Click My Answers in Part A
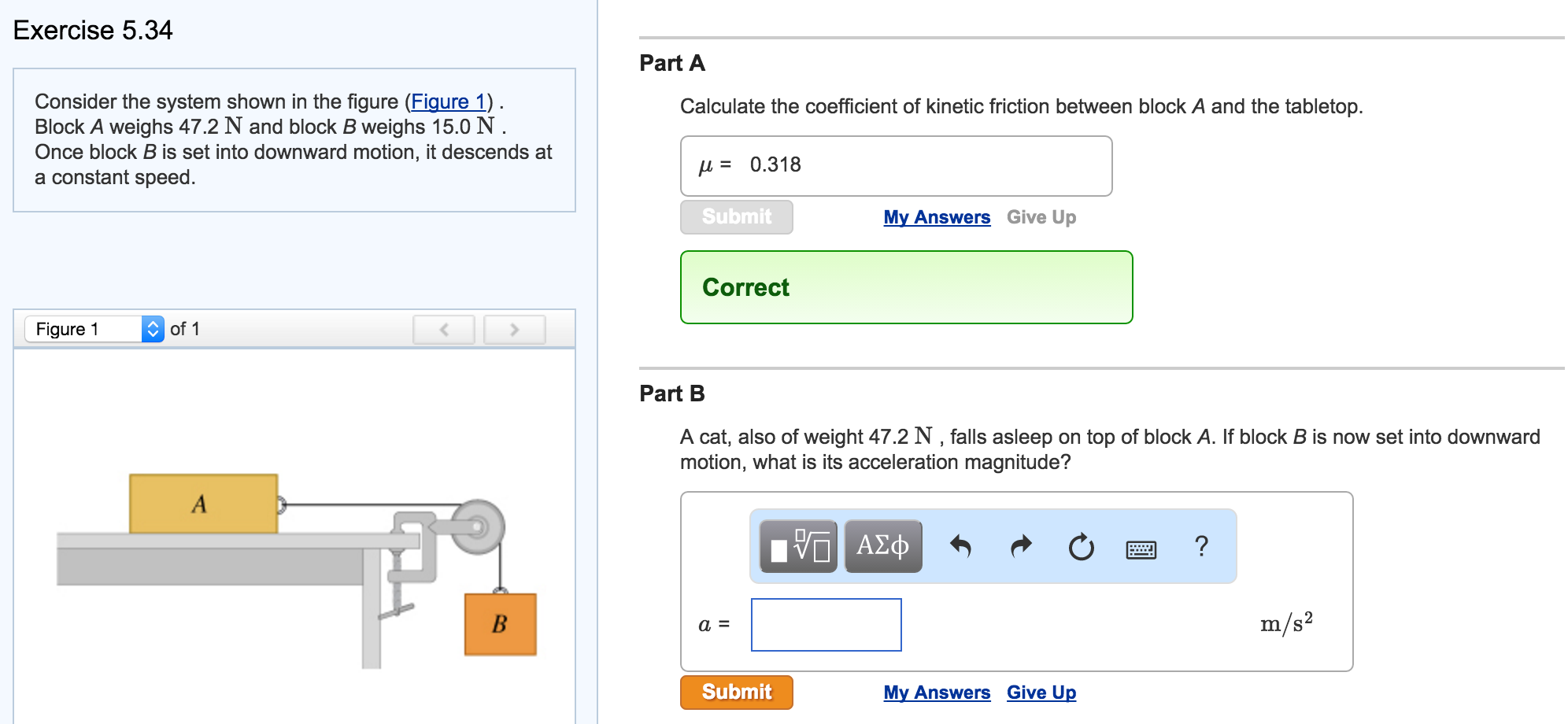The width and height of the screenshot is (1568, 724). [x=936, y=217]
